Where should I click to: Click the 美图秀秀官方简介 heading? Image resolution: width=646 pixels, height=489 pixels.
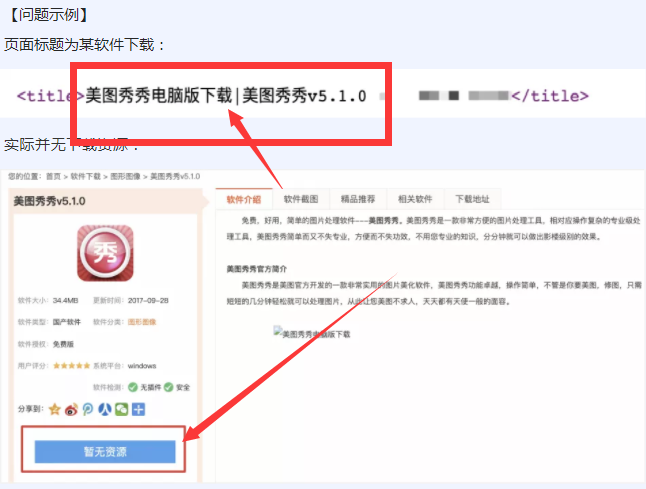coord(256,269)
